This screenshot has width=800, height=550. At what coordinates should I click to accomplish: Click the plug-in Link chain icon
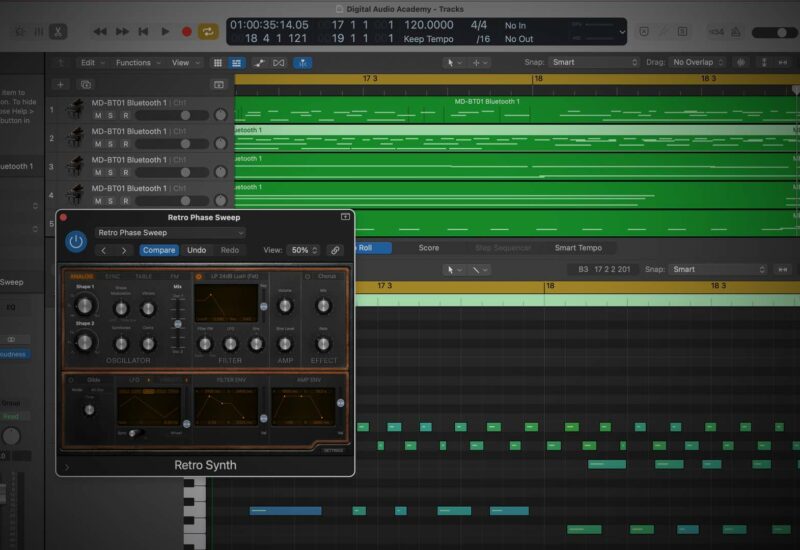click(x=335, y=250)
